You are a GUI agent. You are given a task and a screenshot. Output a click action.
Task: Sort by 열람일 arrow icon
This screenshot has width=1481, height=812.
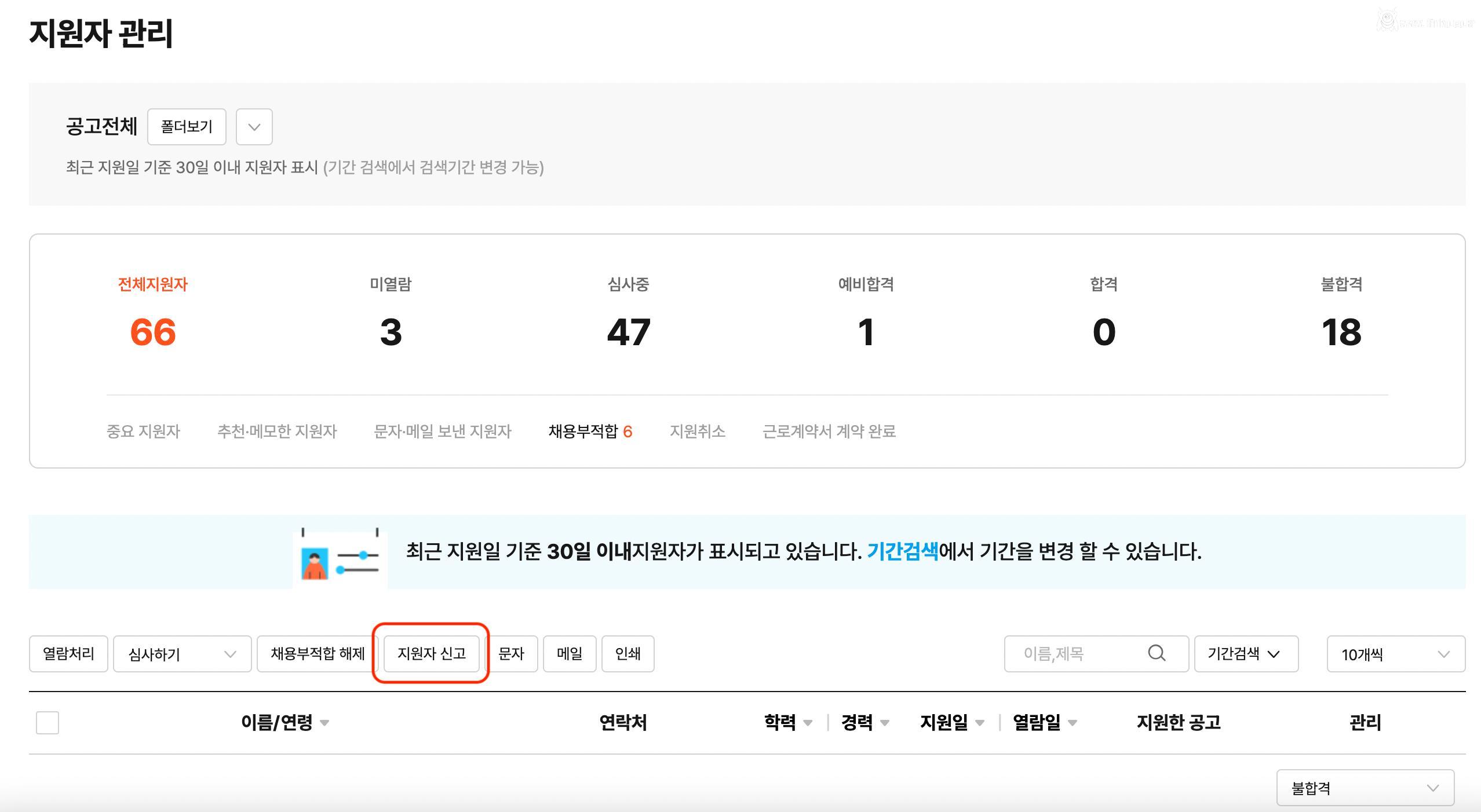[x=1072, y=723]
